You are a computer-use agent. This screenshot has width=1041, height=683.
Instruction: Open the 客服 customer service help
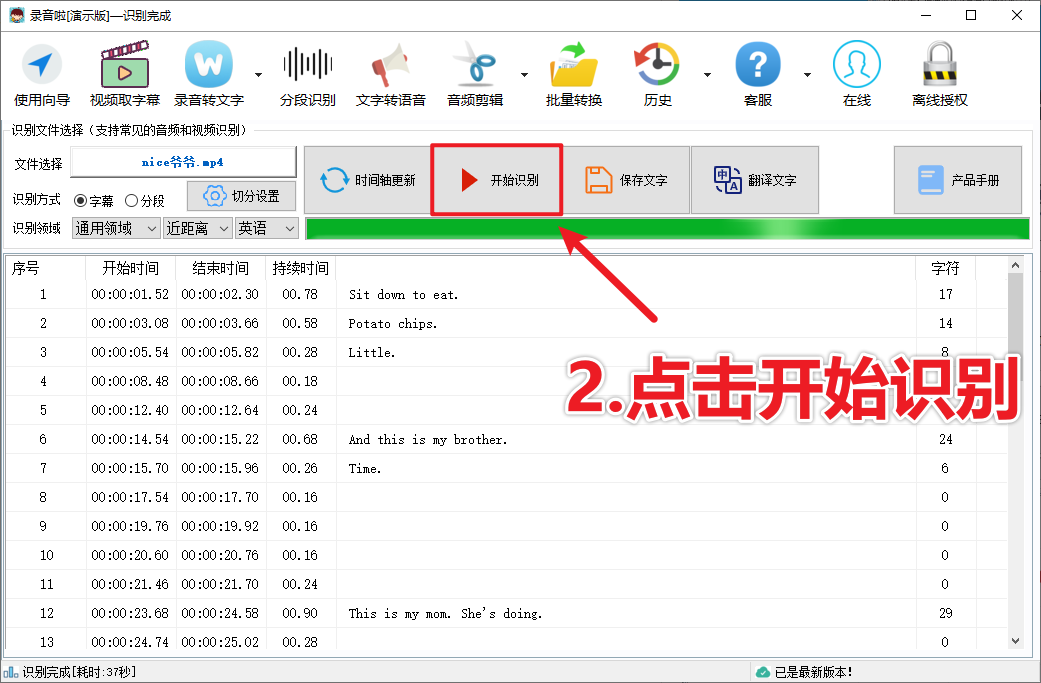(758, 74)
